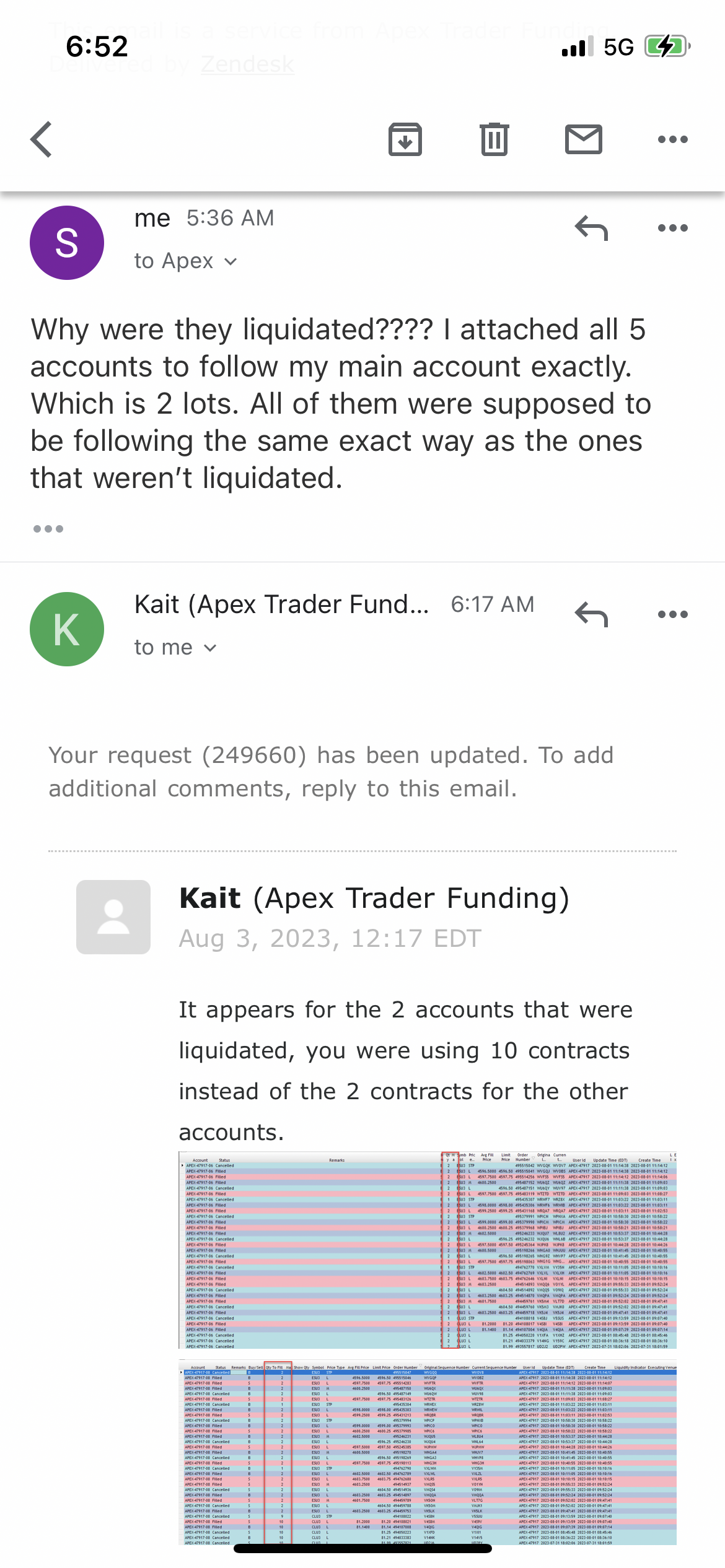
Task: Tap the green K sender avatar
Action: coord(67,629)
